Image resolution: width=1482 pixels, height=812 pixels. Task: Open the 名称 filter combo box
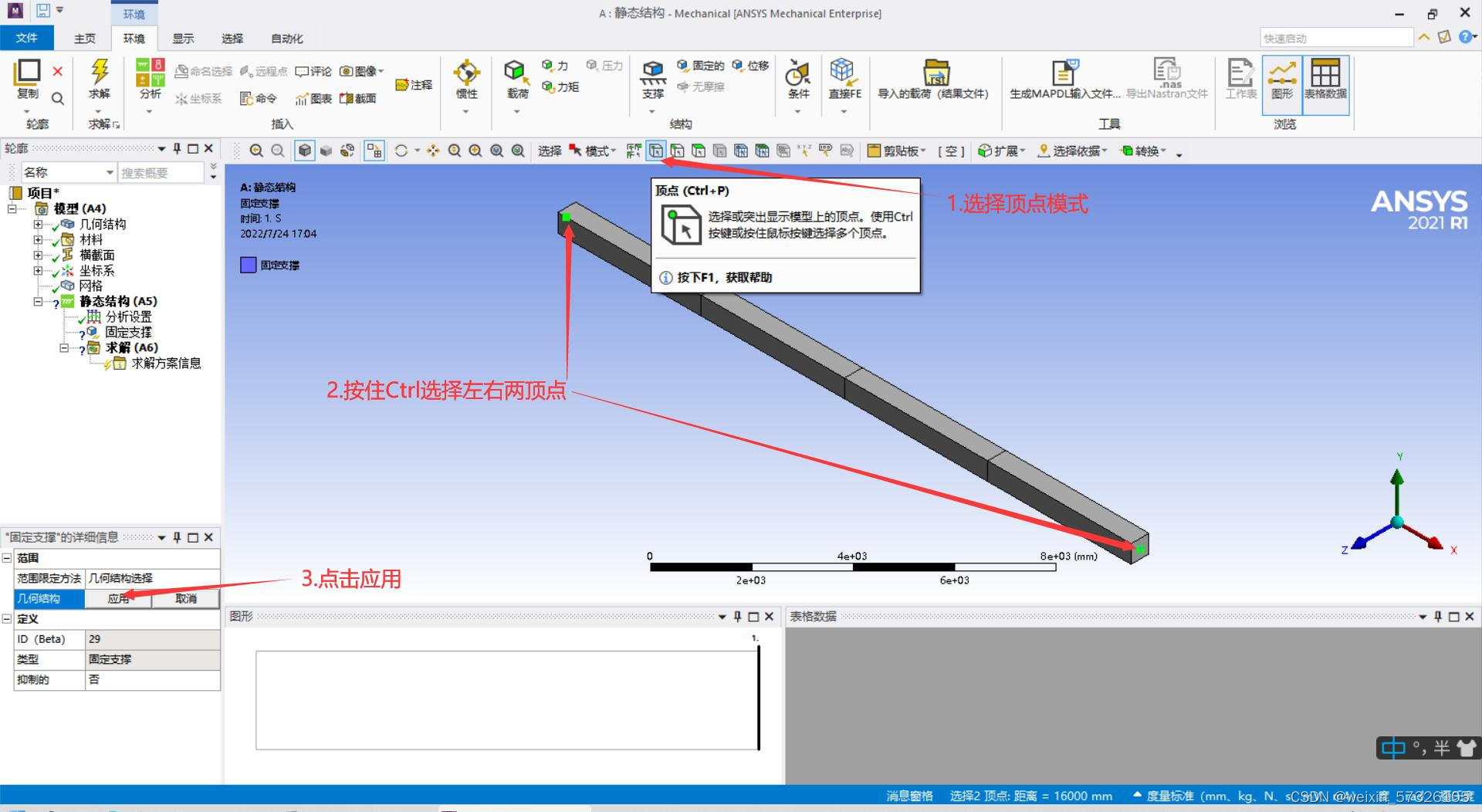coord(68,172)
